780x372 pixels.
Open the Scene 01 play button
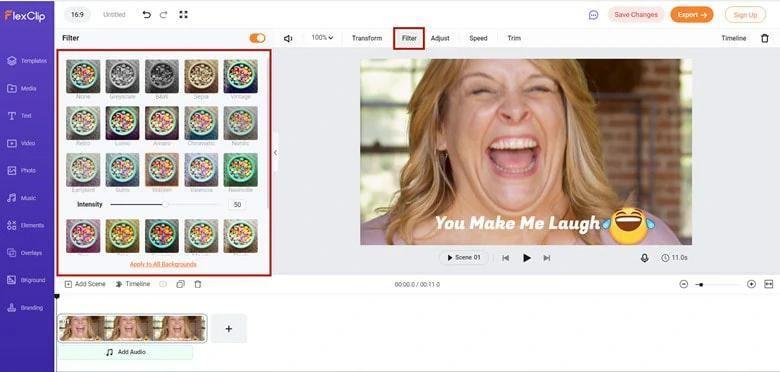tap(464, 258)
